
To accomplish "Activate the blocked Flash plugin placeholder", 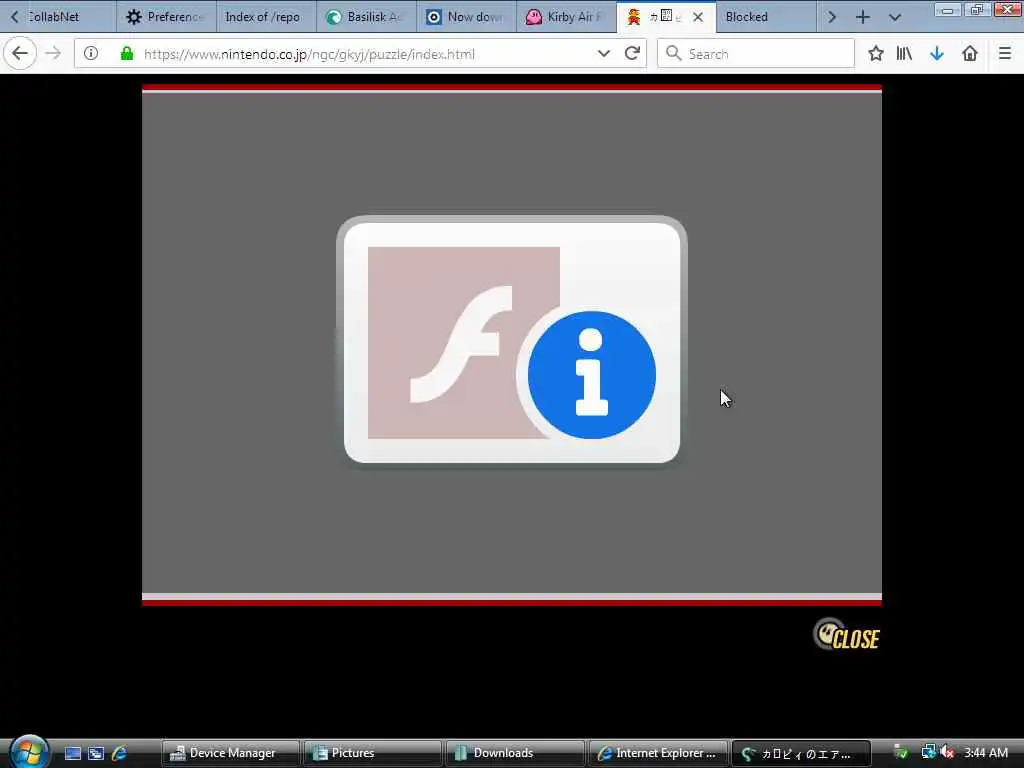I will tap(511, 342).
